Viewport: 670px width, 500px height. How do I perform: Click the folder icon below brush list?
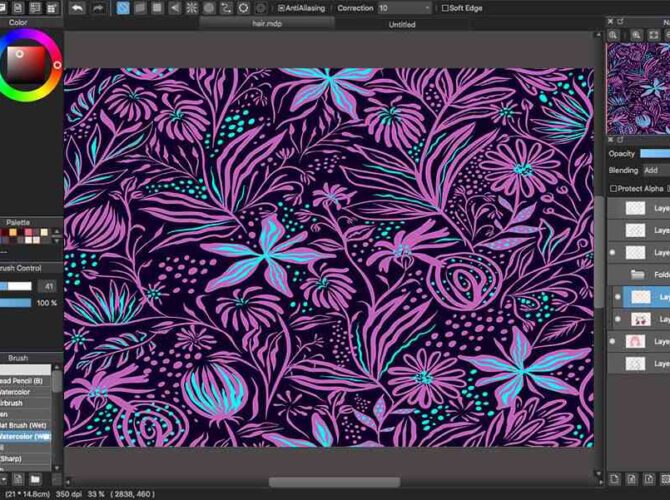pos(35,479)
